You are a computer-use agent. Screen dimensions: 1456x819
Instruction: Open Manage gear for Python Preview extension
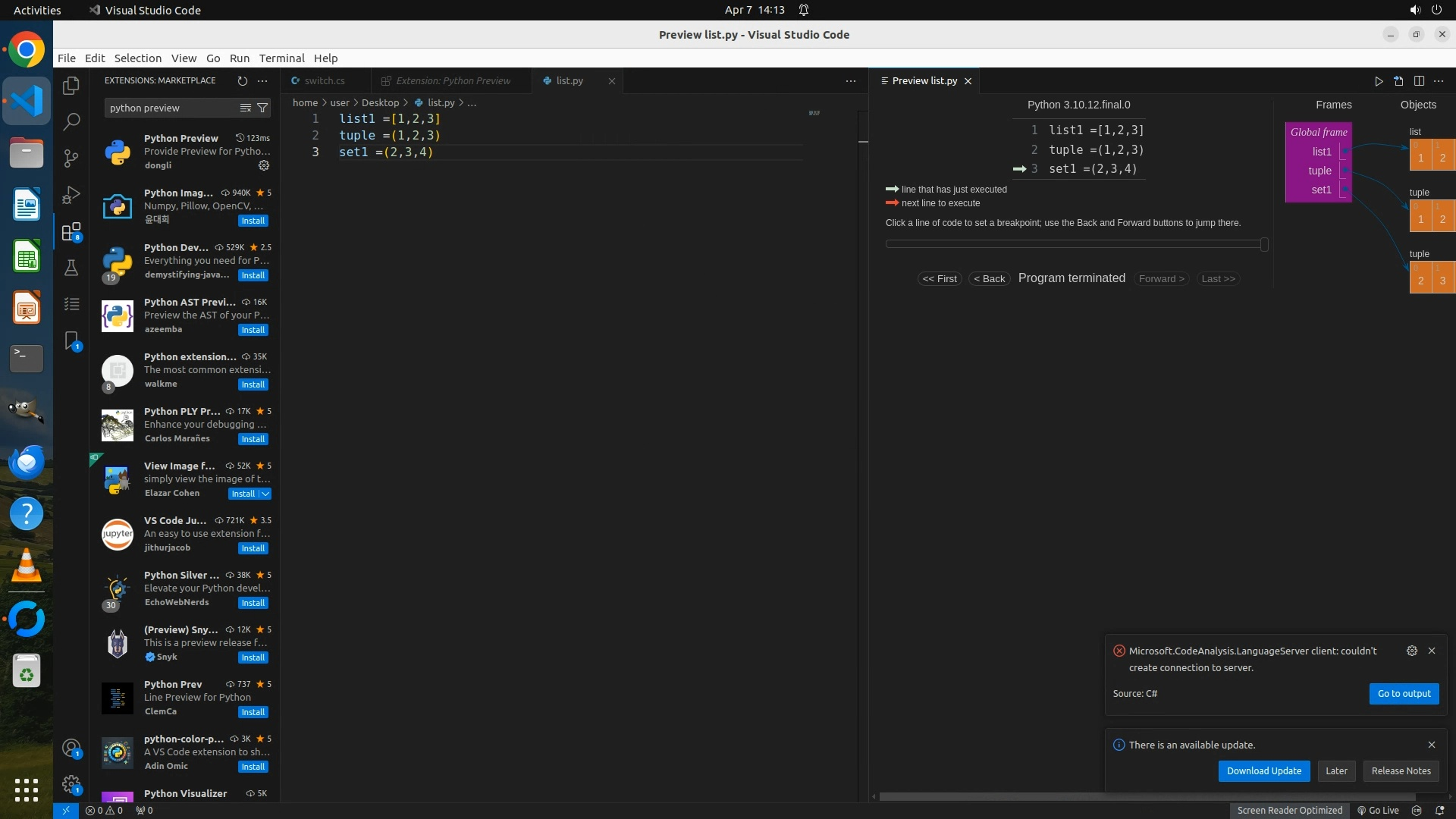(264, 165)
